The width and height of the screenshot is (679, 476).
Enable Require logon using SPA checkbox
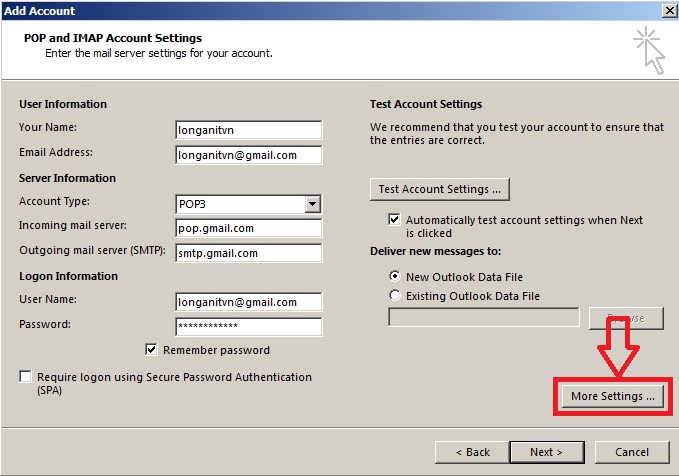click(26, 376)
